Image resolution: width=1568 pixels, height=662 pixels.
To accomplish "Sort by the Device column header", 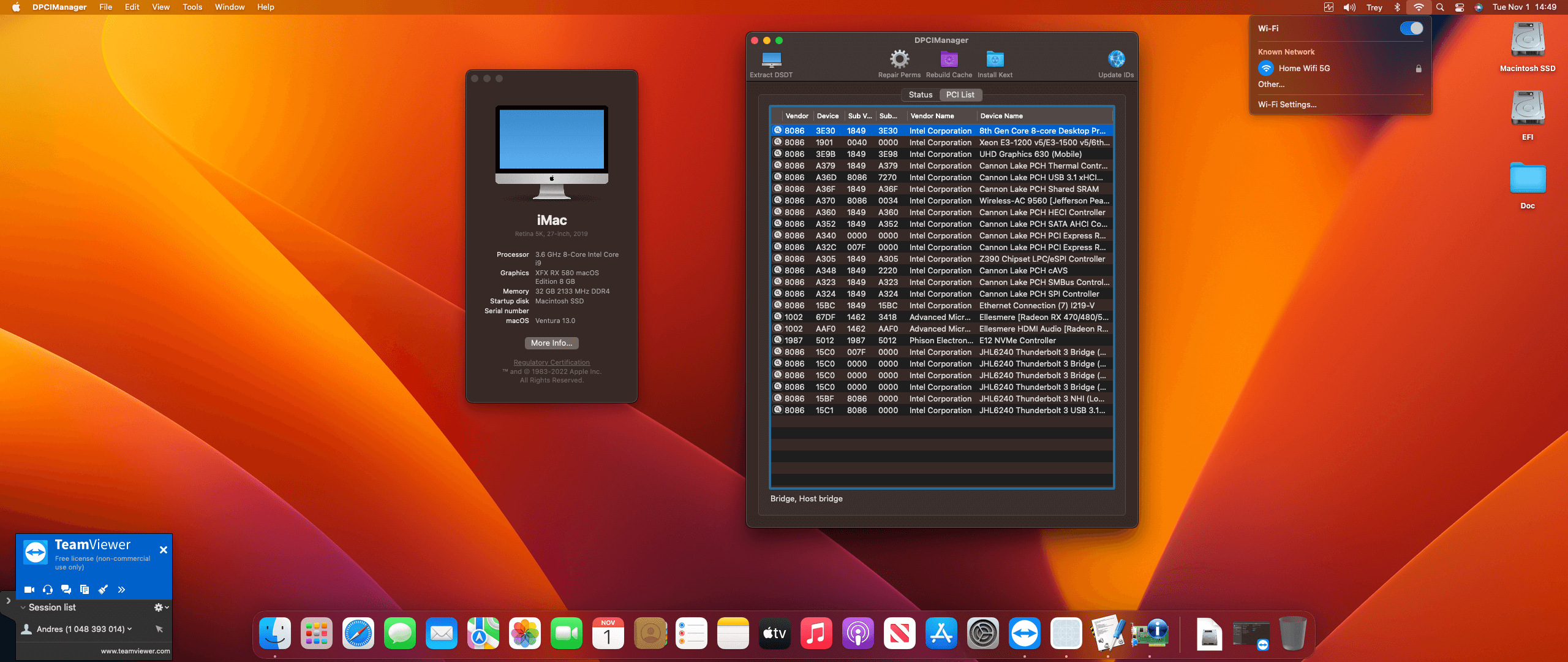I will click(x=828, y=116).
